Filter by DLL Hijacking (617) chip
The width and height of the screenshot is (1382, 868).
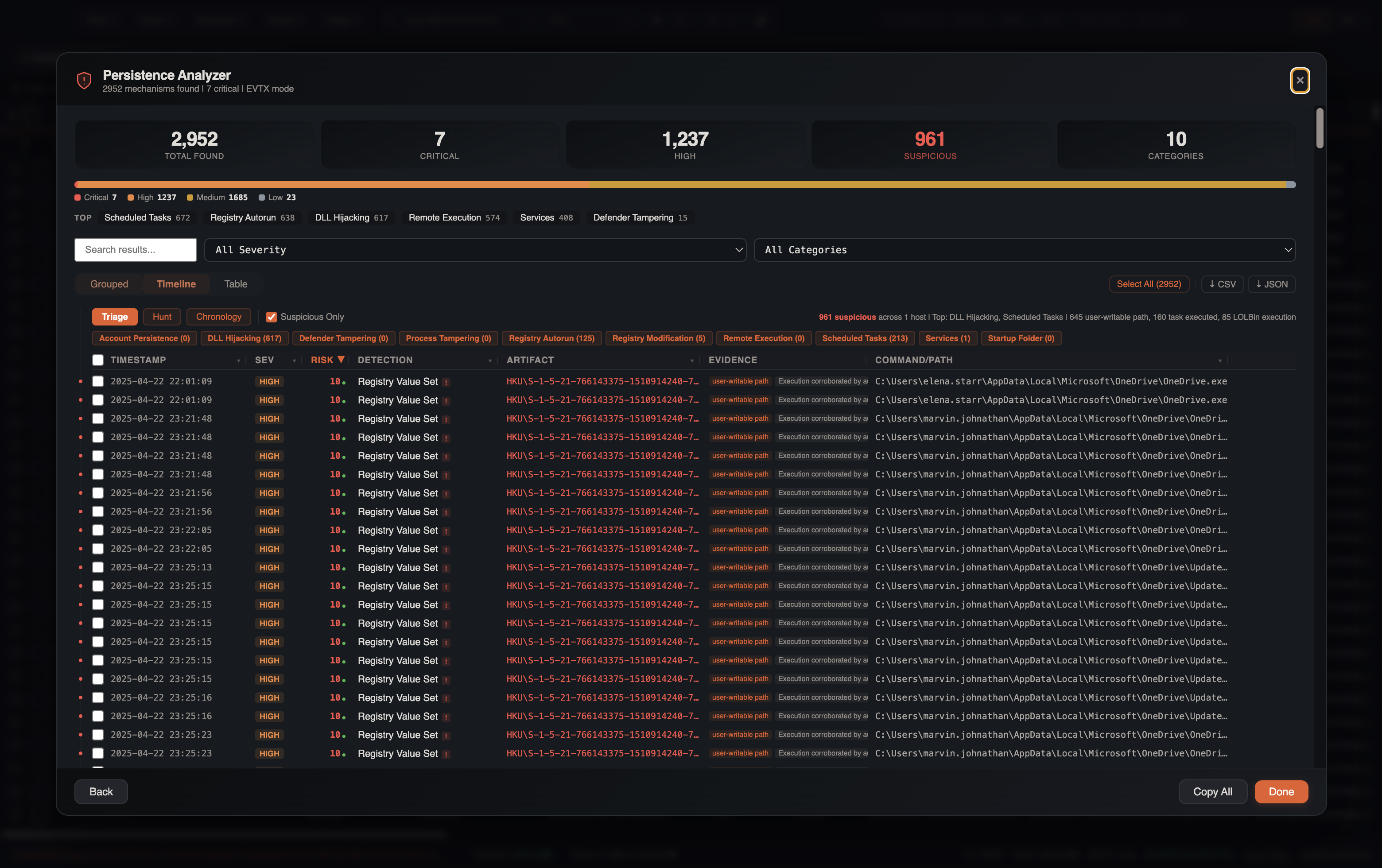(245, 338)
